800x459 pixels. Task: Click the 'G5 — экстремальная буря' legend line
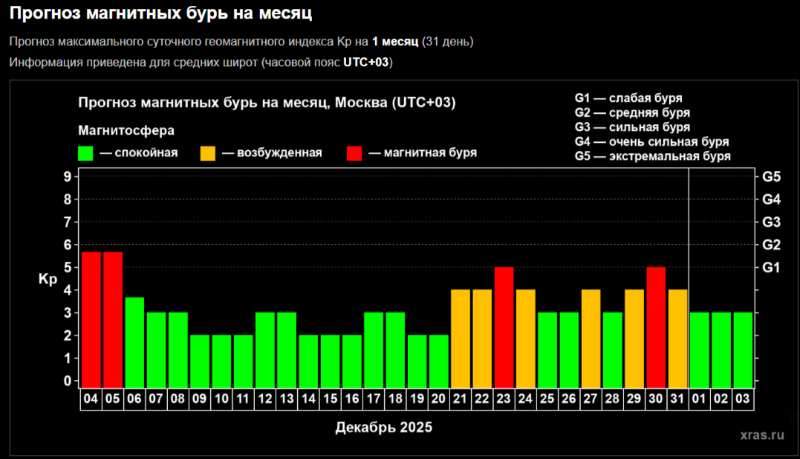pos(653,156)
